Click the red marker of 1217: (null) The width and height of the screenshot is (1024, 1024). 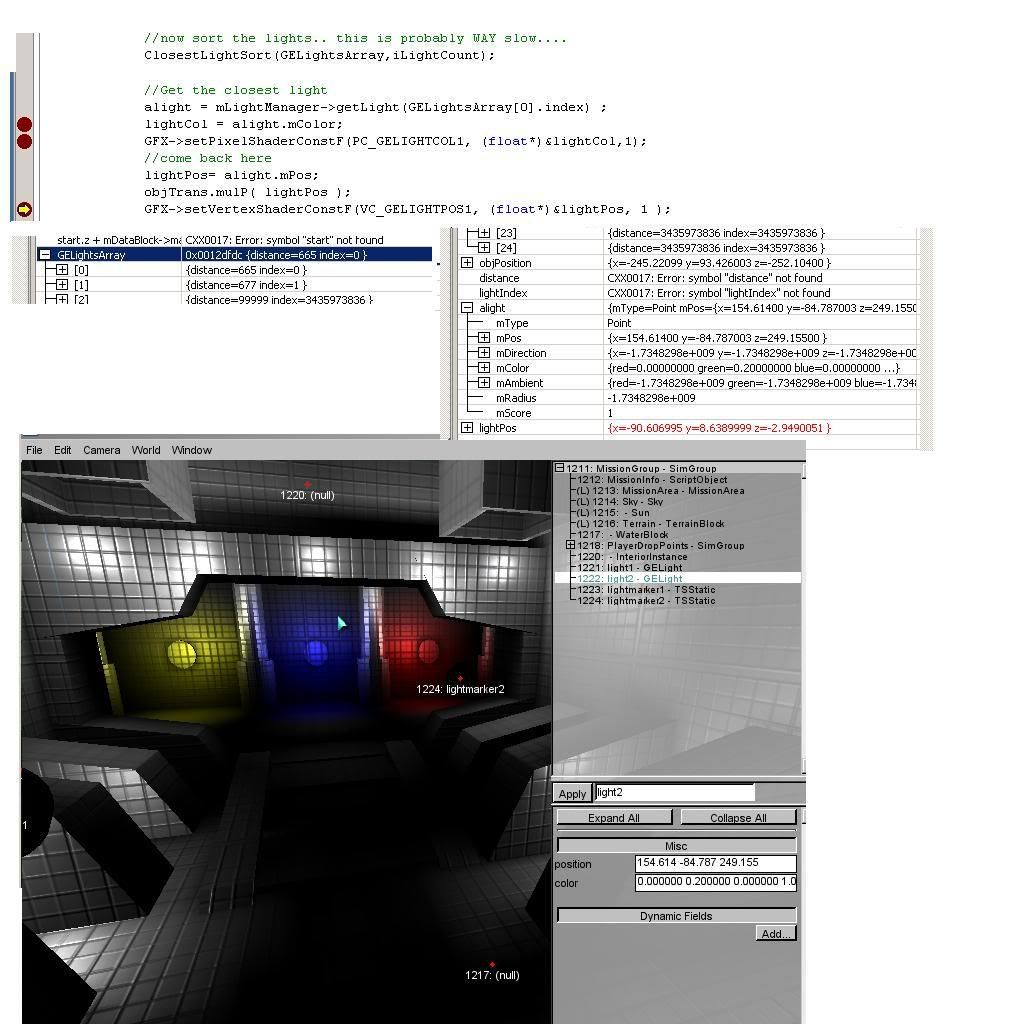(492, 965)
